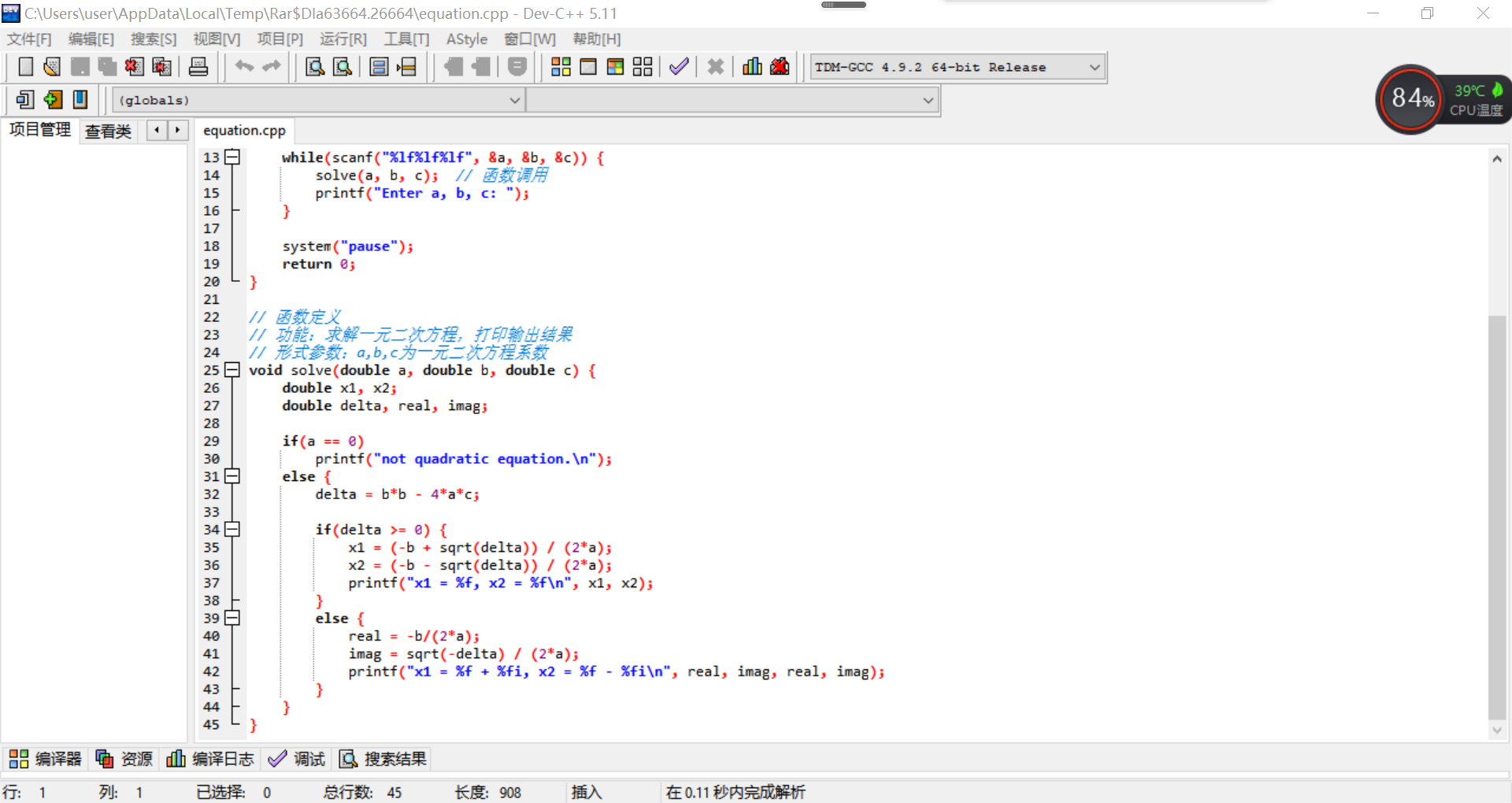Redo the last undone edit

coord(272,67)
